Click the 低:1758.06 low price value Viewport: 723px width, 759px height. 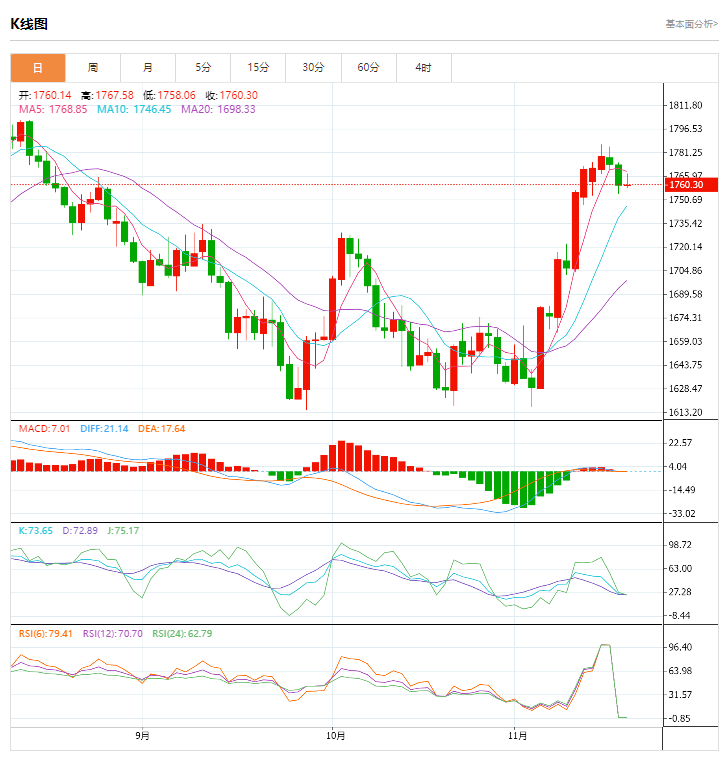click(x=169, y=95)
